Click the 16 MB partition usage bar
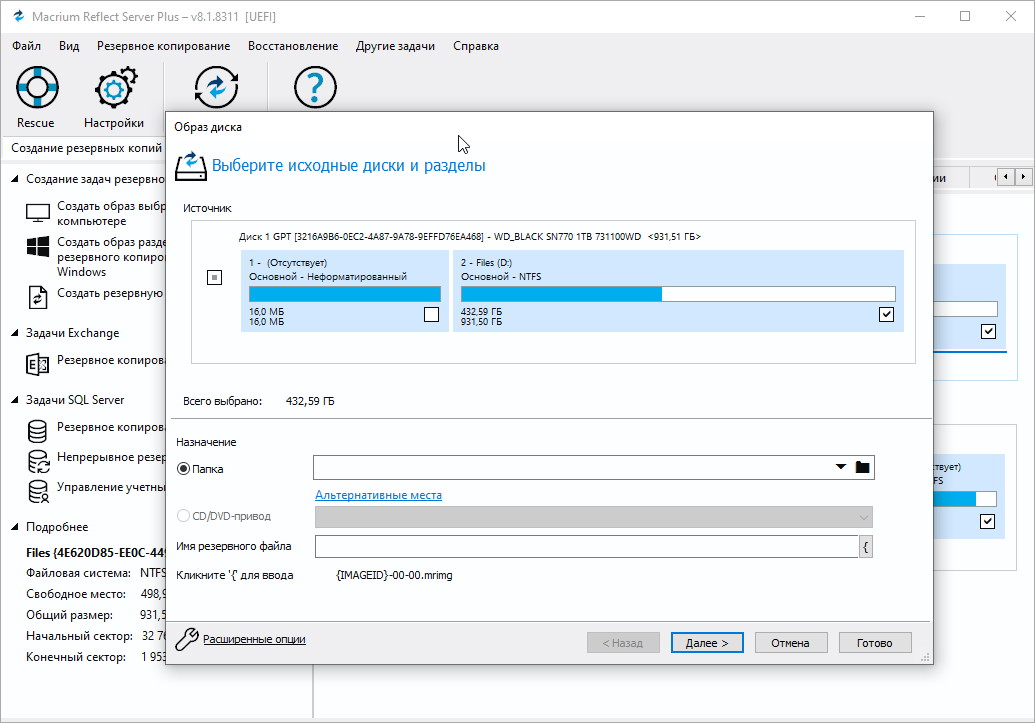The height and width of the screenshot is (723, 1035). click(345, 294)
